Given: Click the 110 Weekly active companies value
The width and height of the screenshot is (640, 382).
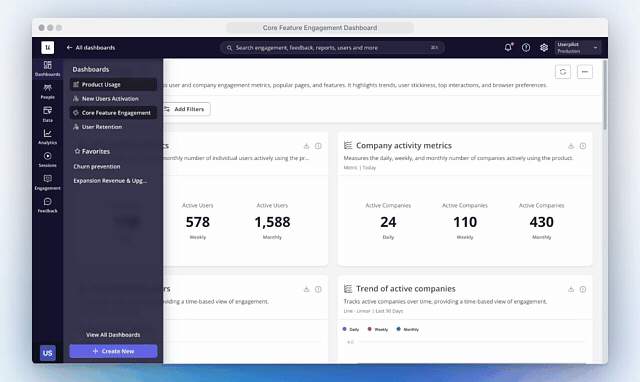Looking at the screenshot, I should click(465, 221).
